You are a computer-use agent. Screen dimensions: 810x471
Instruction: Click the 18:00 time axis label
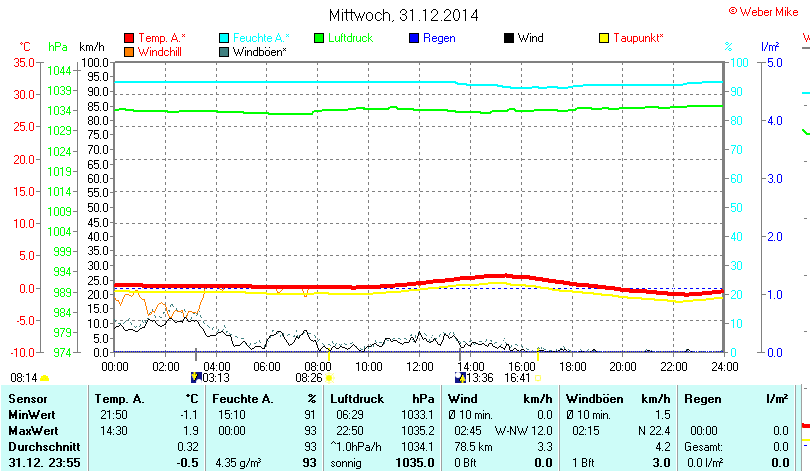(x=572, y=367)
